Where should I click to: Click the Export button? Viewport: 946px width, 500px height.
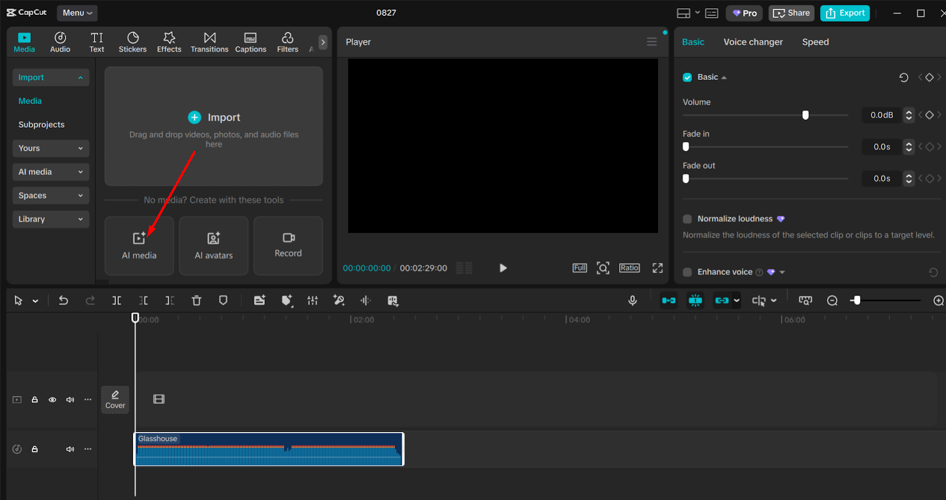[x=845, y=13]
